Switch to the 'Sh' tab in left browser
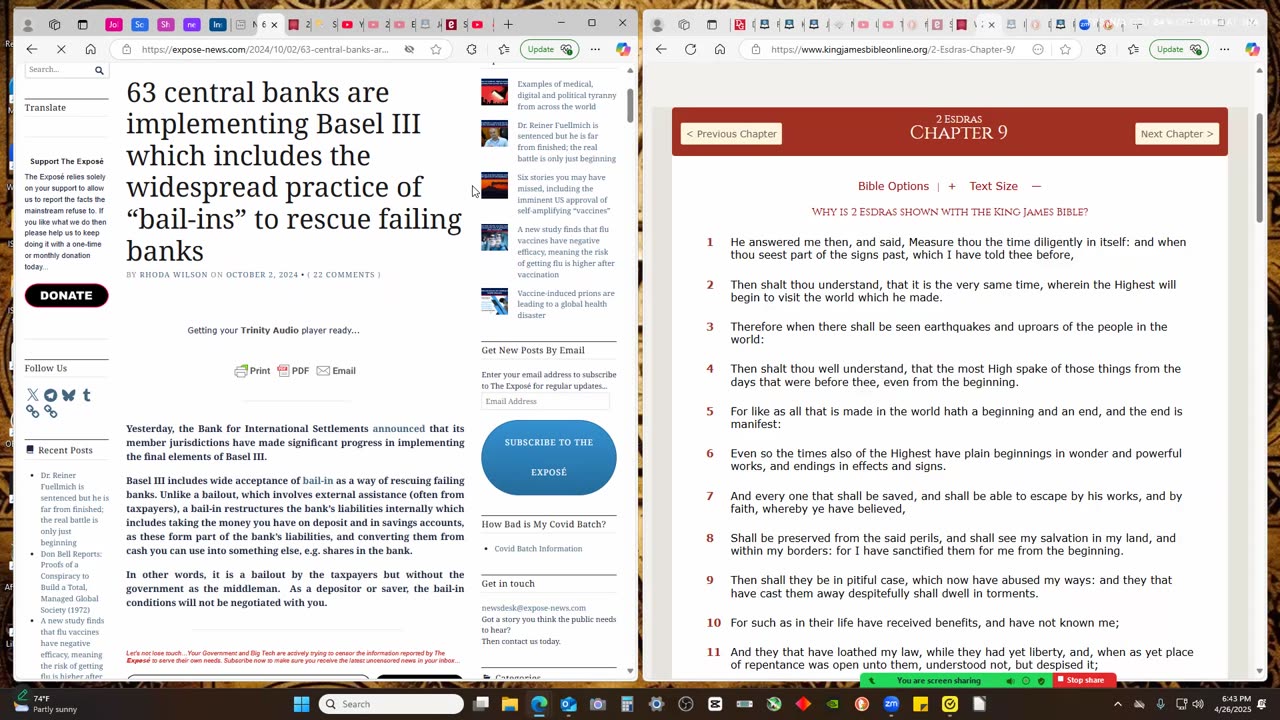Screen dimensions: 1280x720 tap(165, 24)
